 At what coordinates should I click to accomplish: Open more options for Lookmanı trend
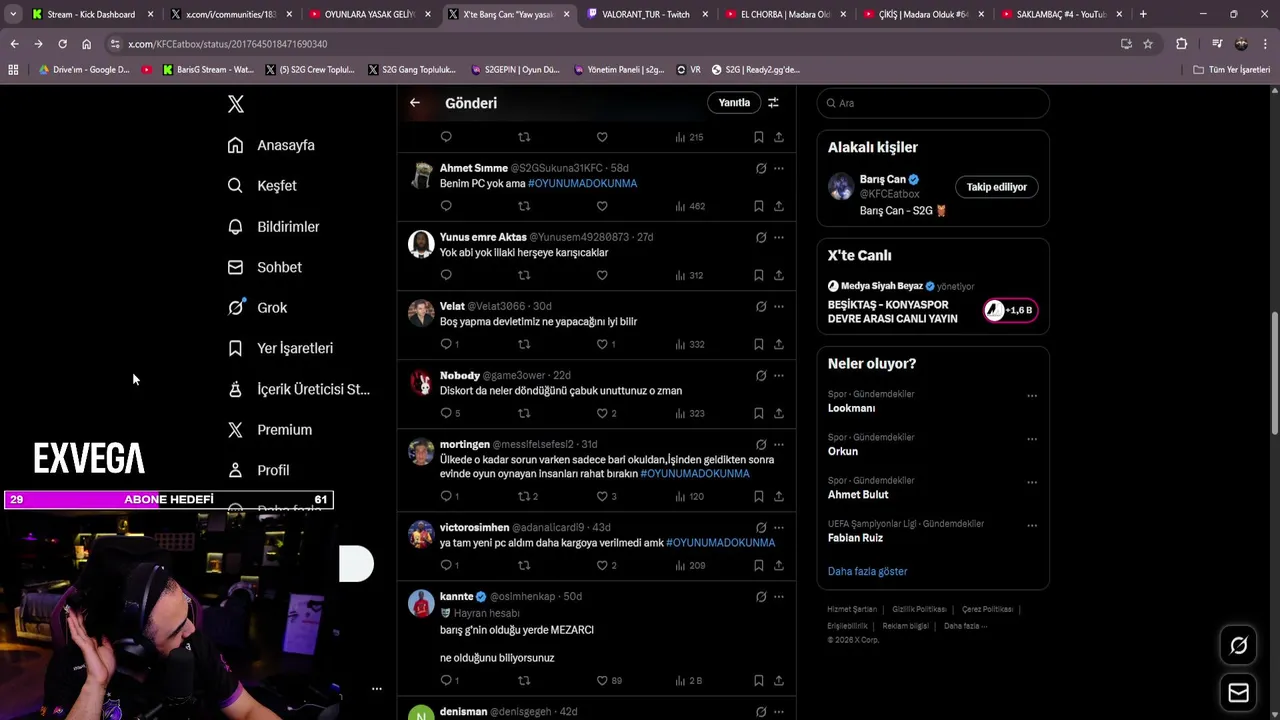(x=1032, y=396)
